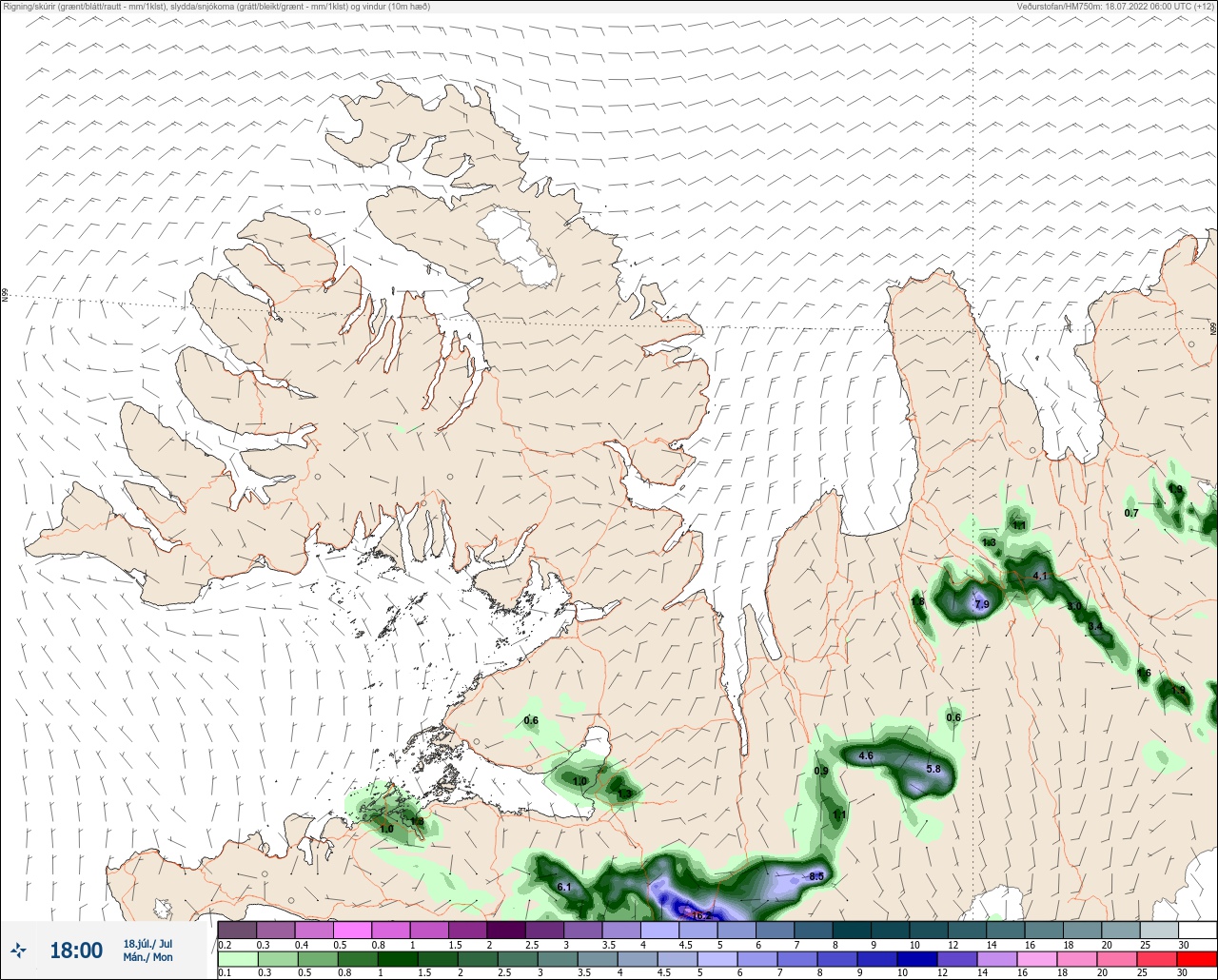
Task: Pick the light grey 25 swatch in top row
Action: (1159, 930)
